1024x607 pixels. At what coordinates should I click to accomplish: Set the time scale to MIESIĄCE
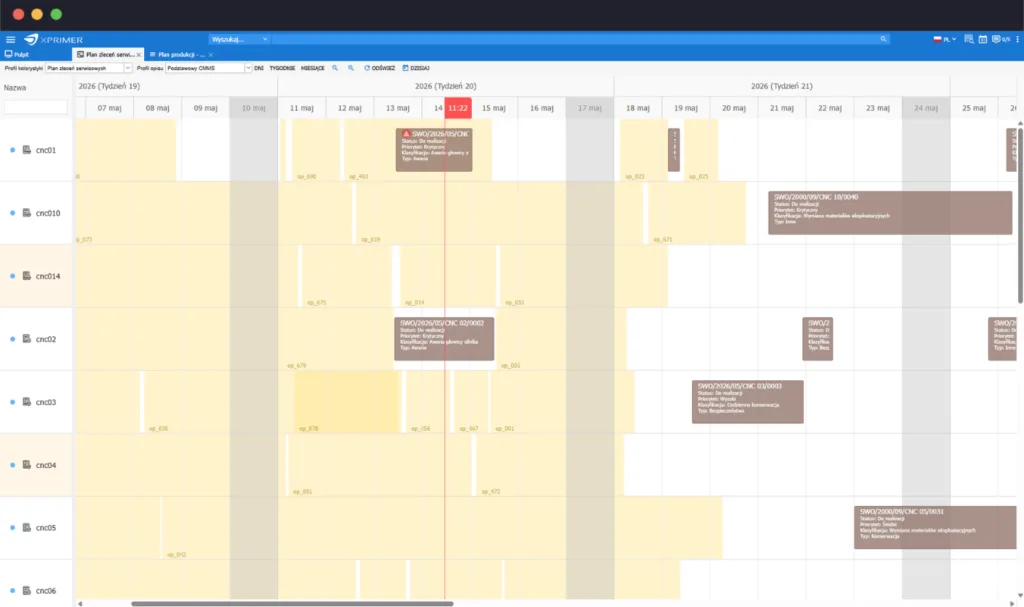point(312,68)
